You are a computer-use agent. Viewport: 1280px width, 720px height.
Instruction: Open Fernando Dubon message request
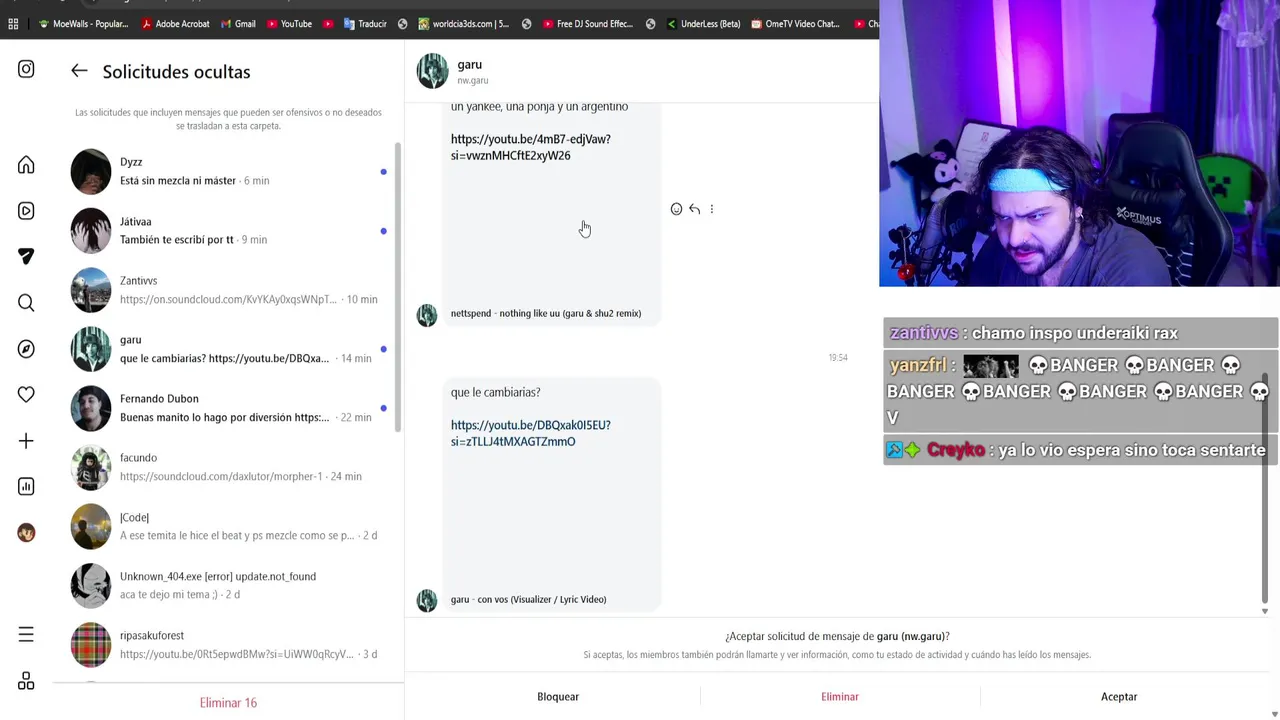(228, 408)
